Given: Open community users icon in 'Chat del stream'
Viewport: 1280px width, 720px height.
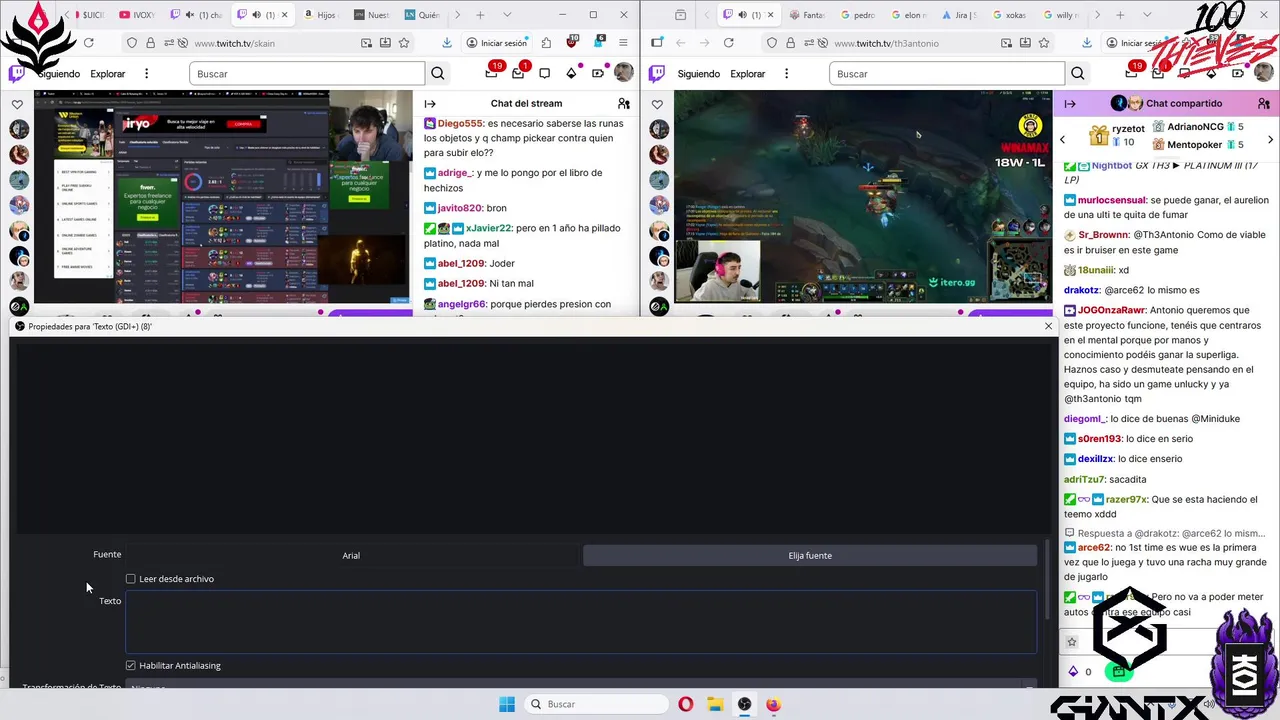Looking at the screenshot, I should [x=624, y=104].
